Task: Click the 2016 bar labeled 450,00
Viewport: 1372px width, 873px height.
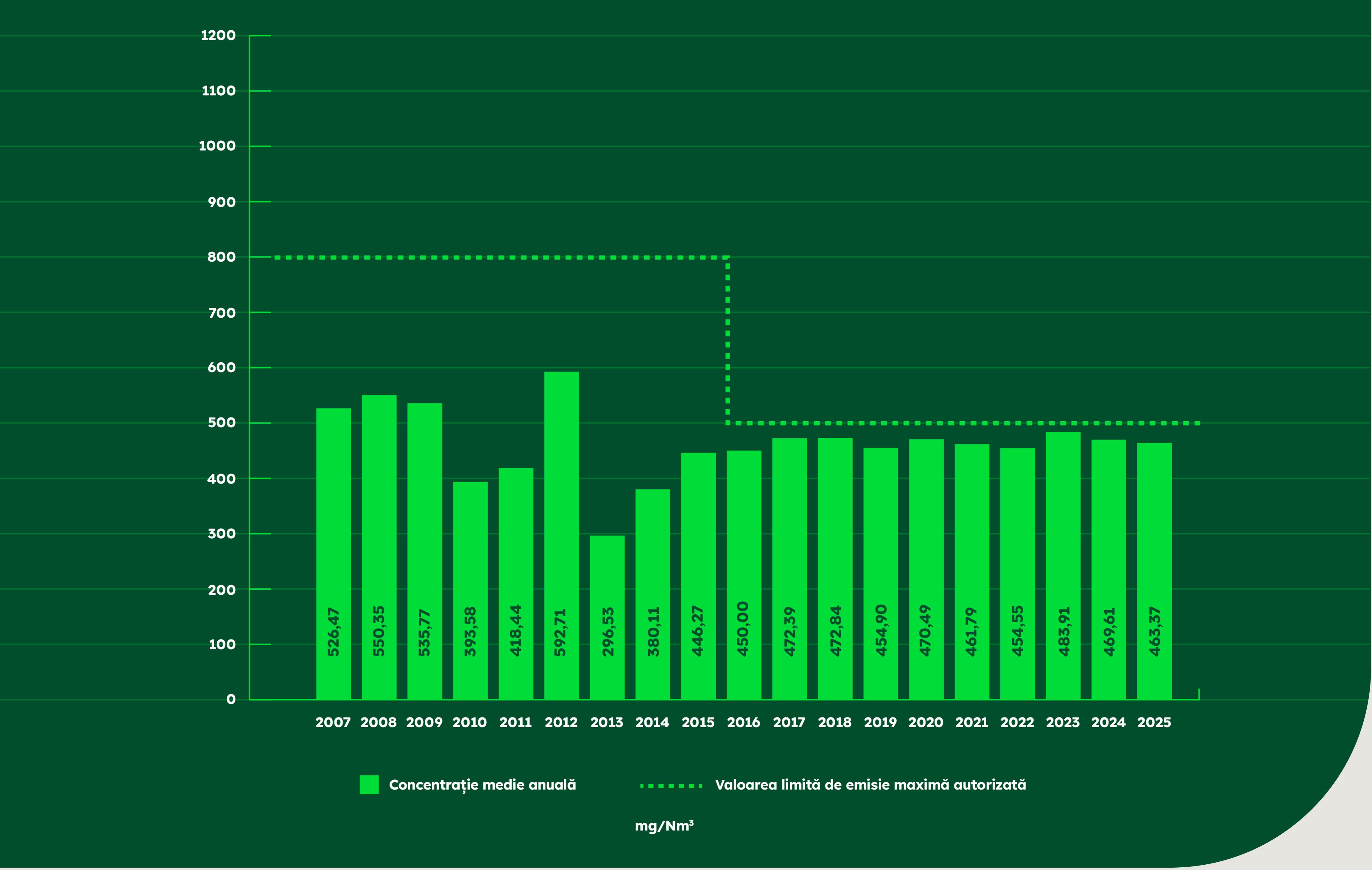Action: click(744, 575)
